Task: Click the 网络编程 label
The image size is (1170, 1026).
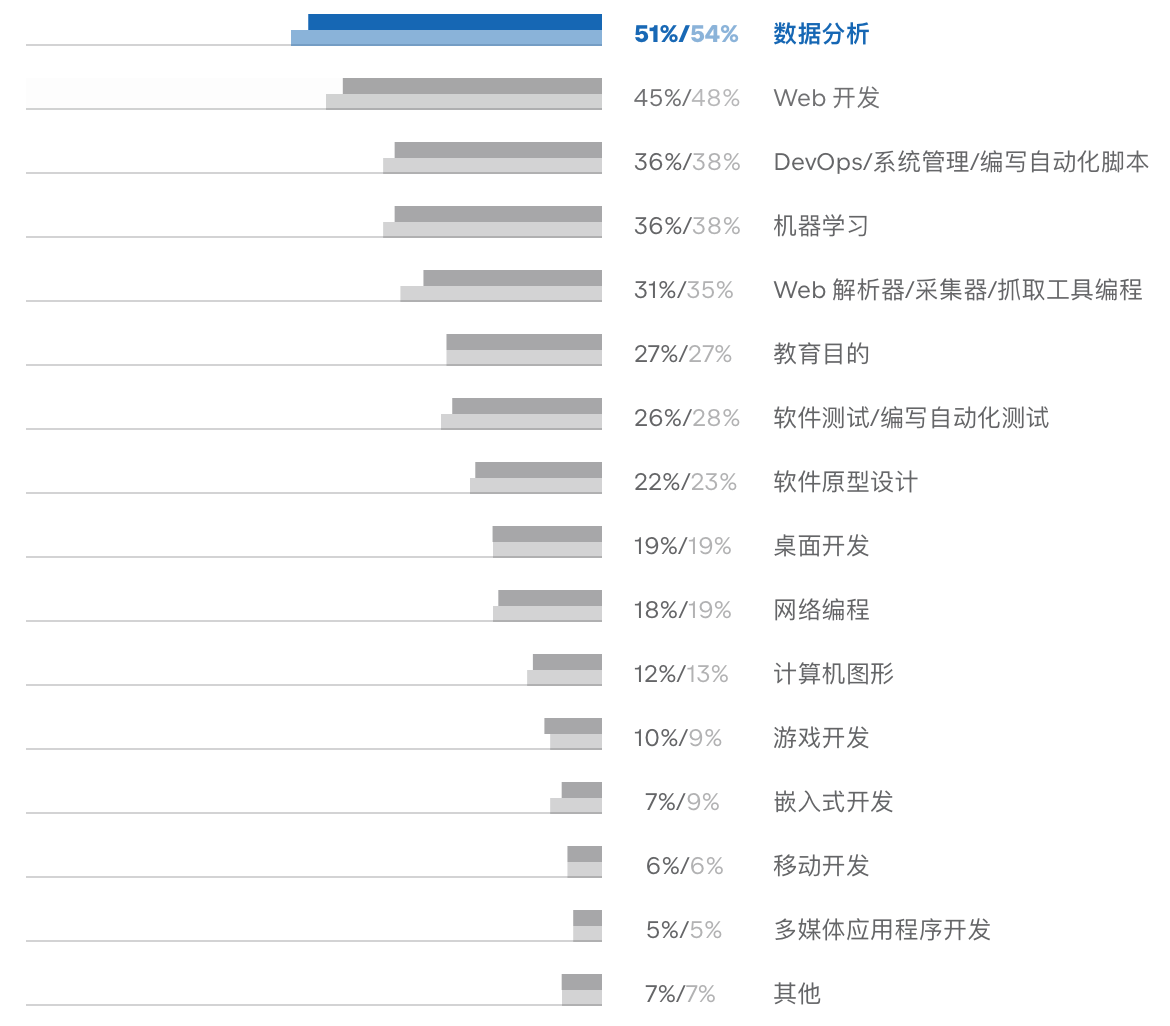Action: (x=821, y=610)
